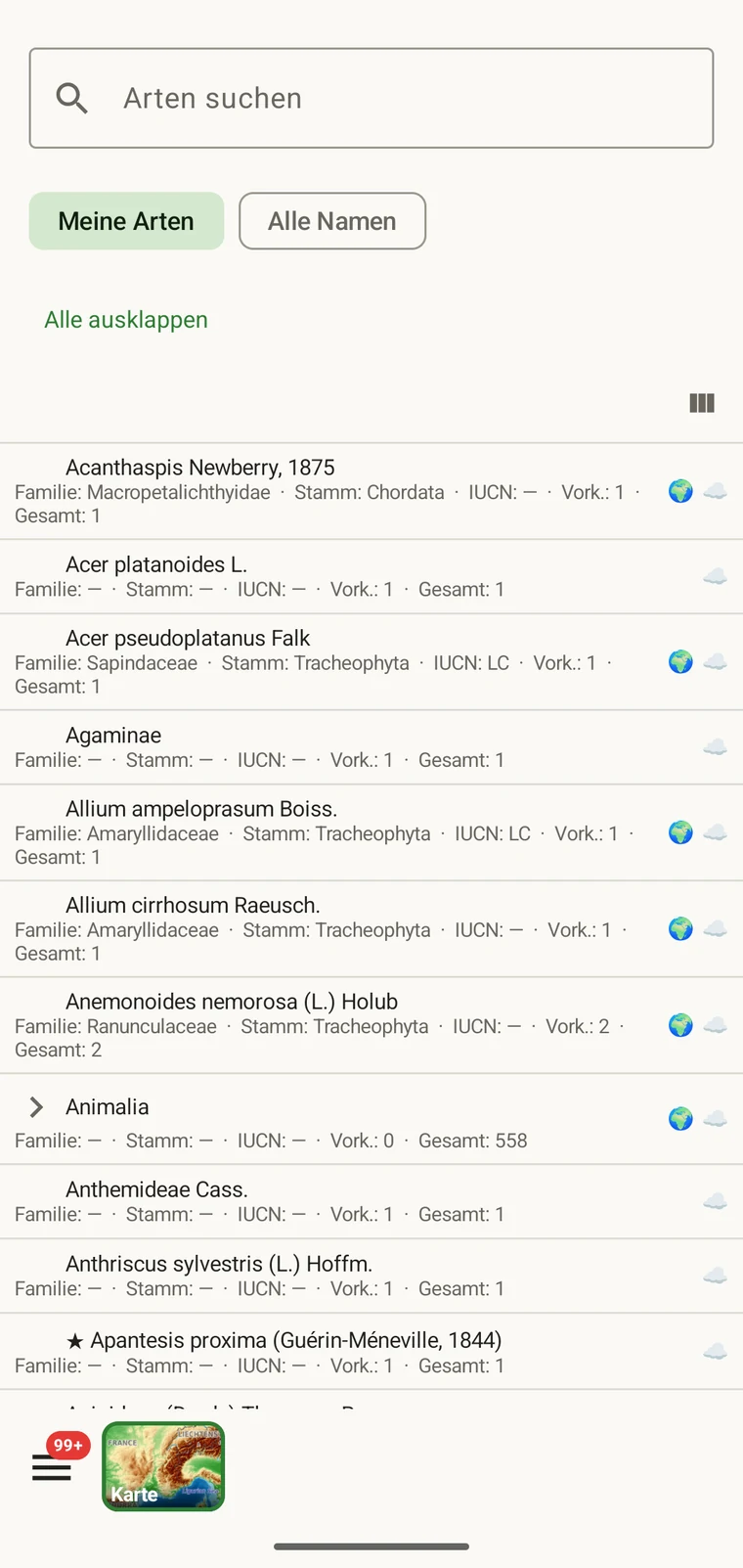Image resolution: width=743 pixels, height=1568 pixels.
Task: Open the Karte map thumbnail
Action: tap(163, 1466)
